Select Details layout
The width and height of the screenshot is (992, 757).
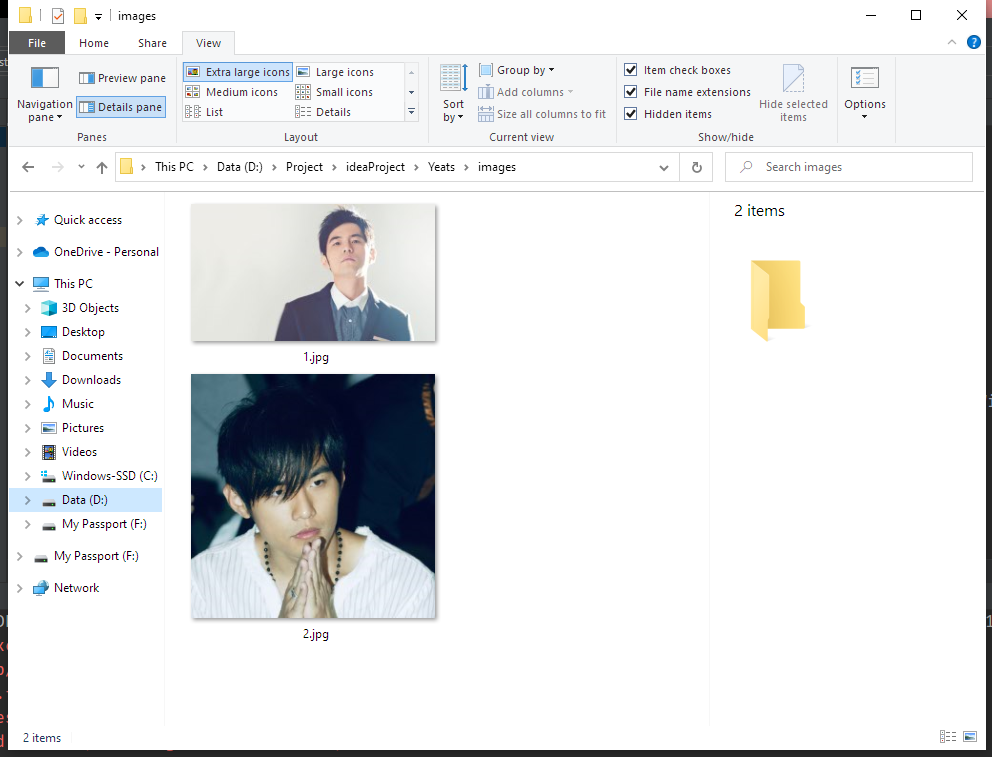(323, 112)
